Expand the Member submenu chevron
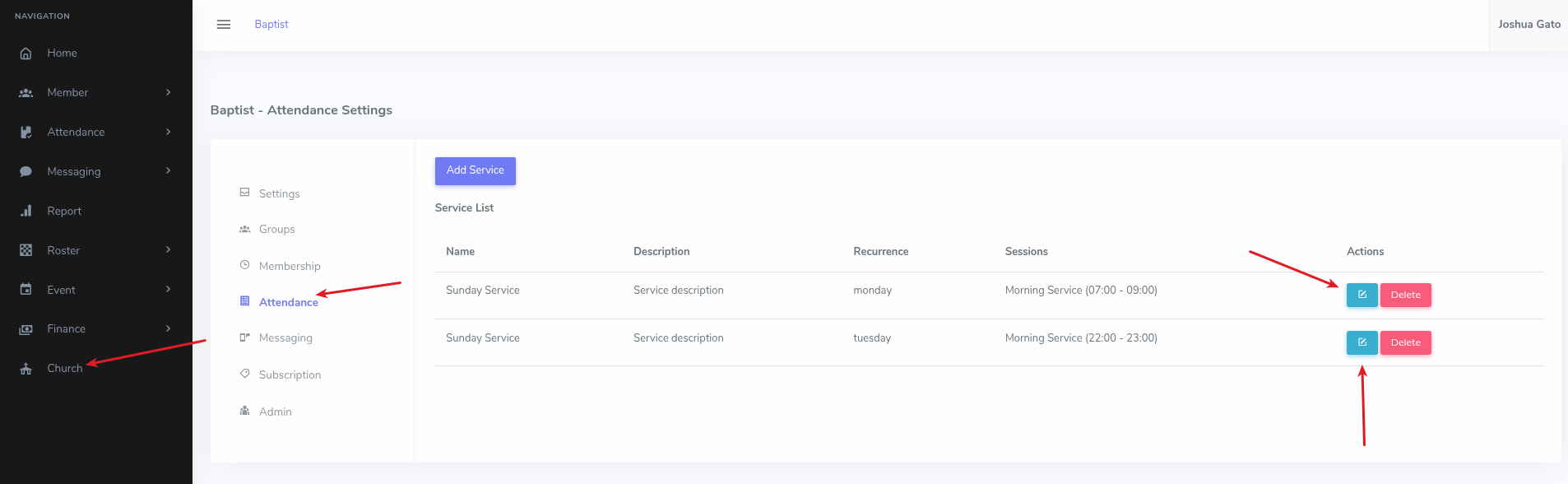 [x=168, y=92]
